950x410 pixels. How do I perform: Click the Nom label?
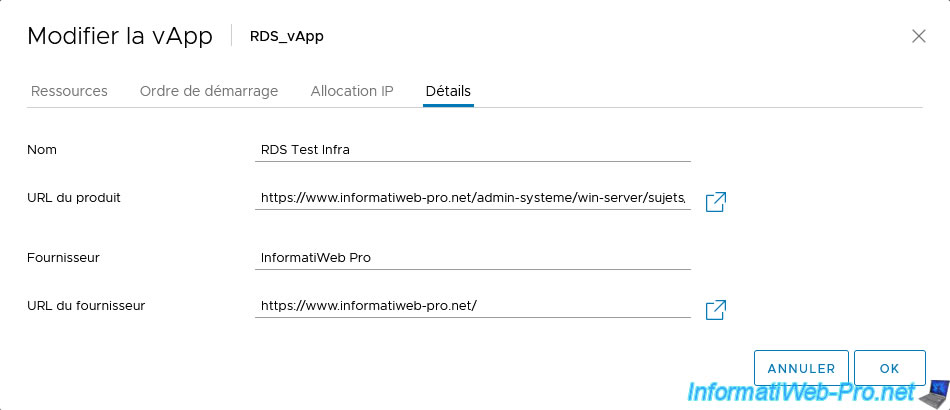42,150
